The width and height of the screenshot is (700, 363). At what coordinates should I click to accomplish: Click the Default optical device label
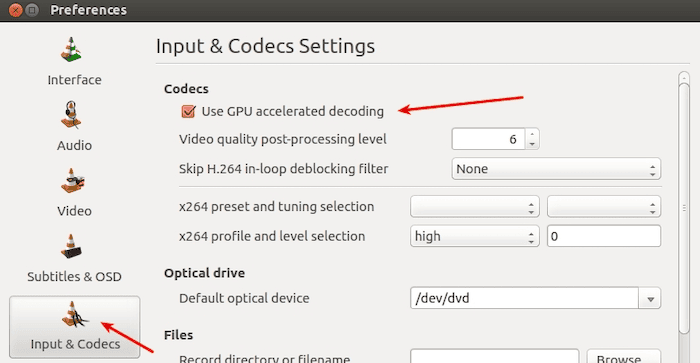244,298
